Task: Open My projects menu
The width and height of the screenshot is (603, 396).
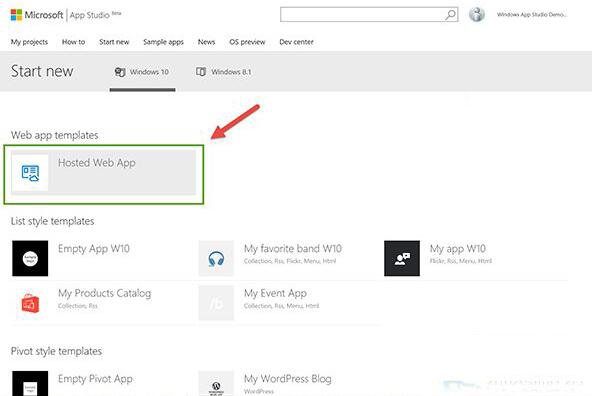Action: coord(29,42)
